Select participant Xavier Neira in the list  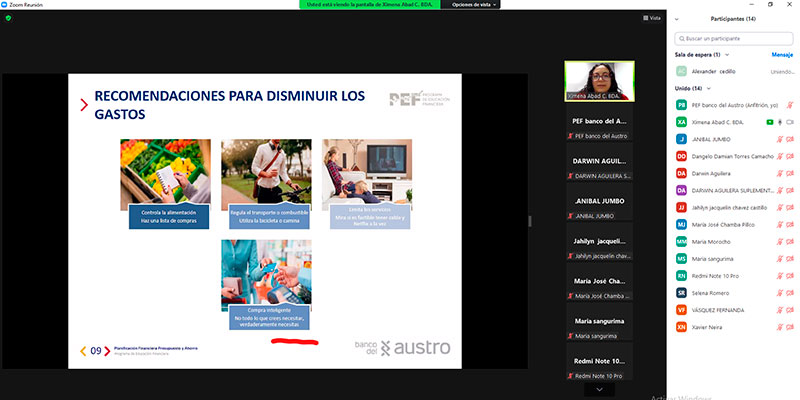(x=734, y=327)
